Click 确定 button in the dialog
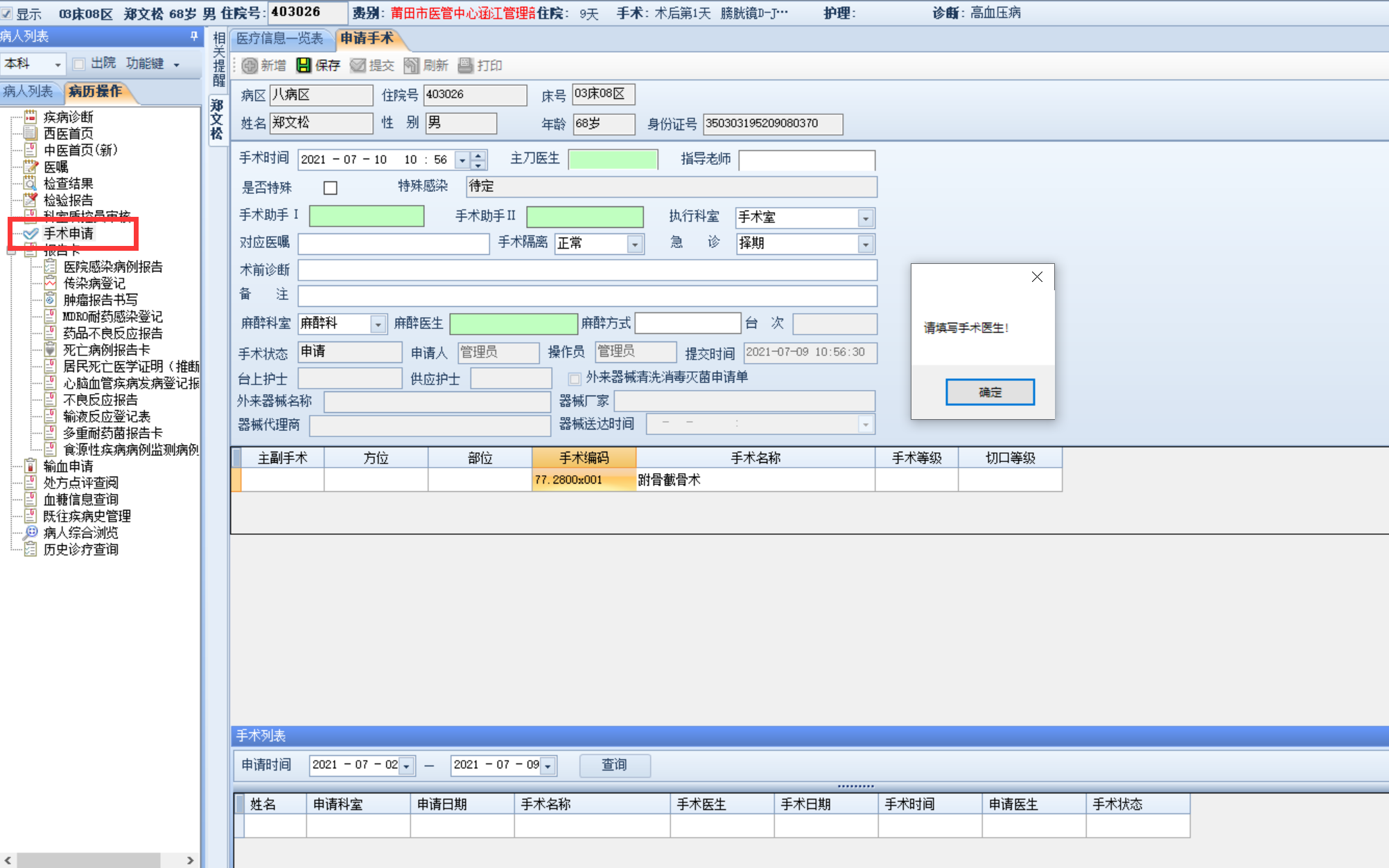Viewport: 1389px width, 868px height. point(989,392)
